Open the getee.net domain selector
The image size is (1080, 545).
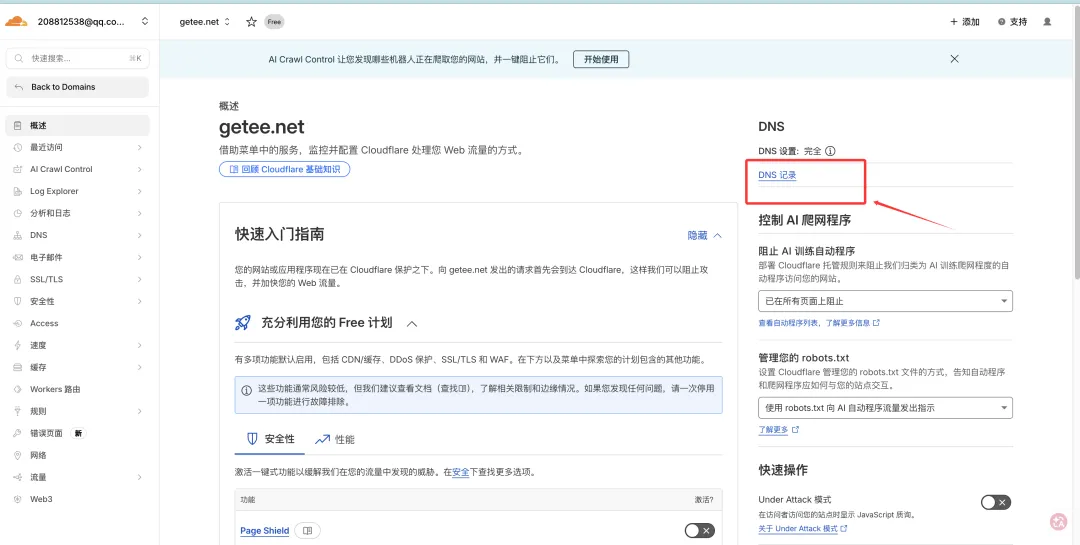pyautogui.click(x=205, y=22)
